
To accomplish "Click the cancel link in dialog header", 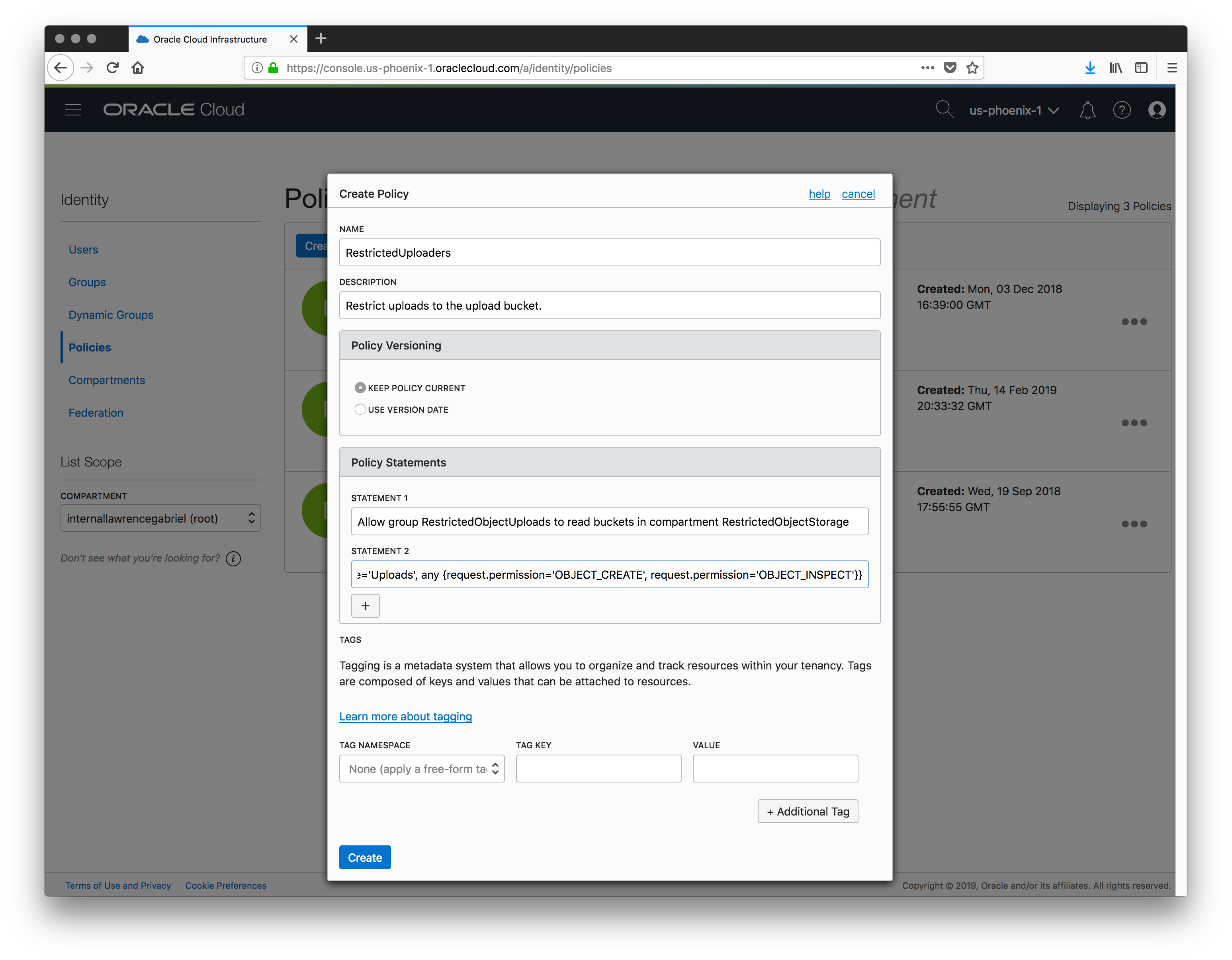I will click(x=857, y=194).
